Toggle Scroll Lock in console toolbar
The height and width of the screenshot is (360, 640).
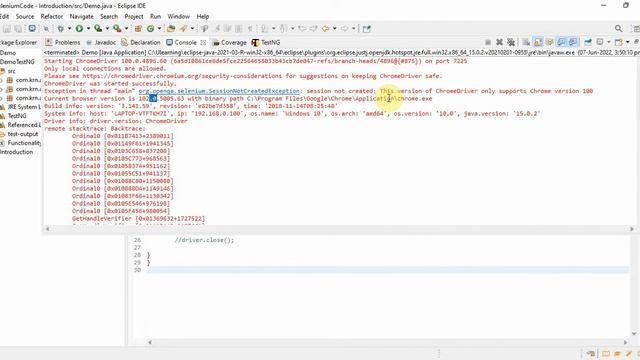538,42
